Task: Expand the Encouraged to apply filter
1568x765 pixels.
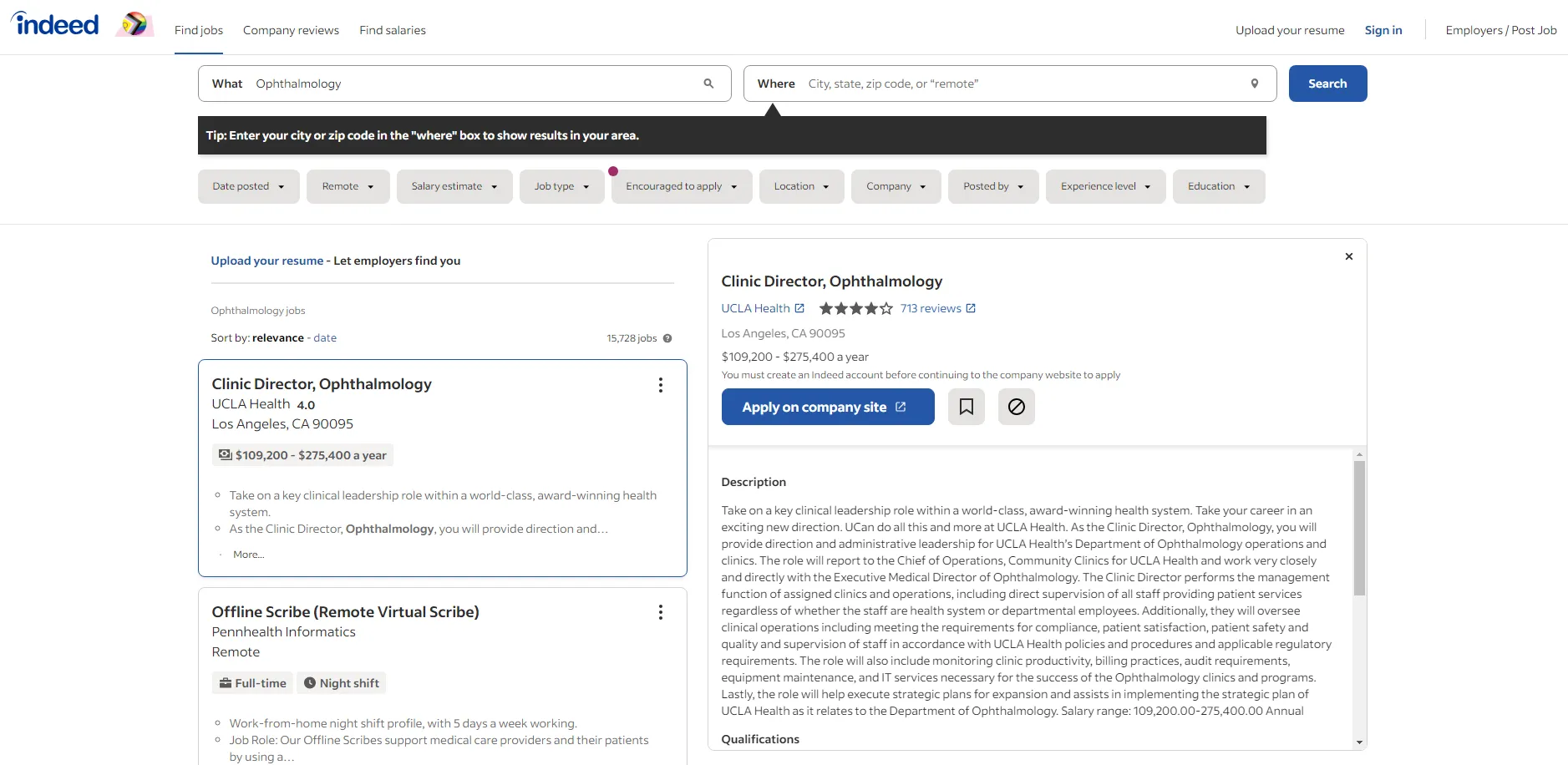Action: [682, 186]
